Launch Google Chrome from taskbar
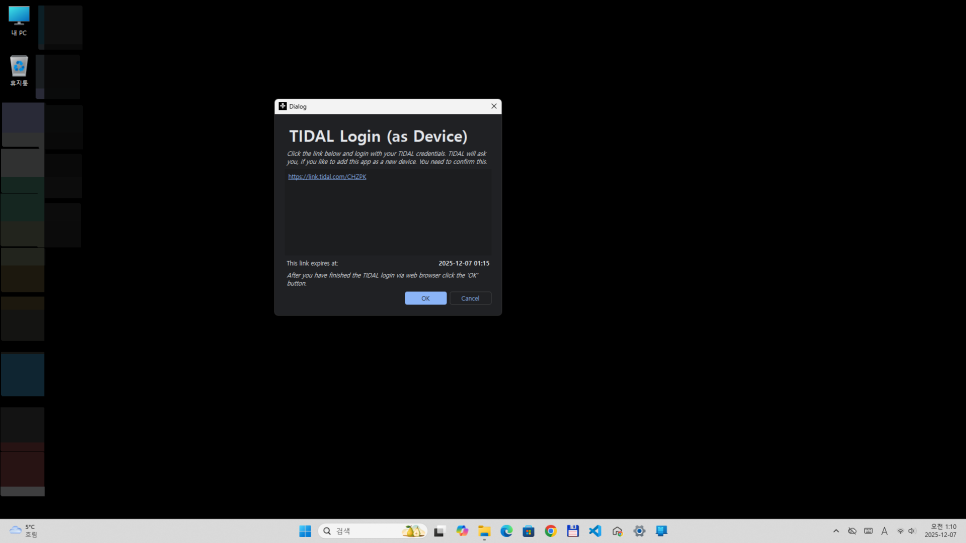Screen dimensions: 966x543 coord(551,531)
